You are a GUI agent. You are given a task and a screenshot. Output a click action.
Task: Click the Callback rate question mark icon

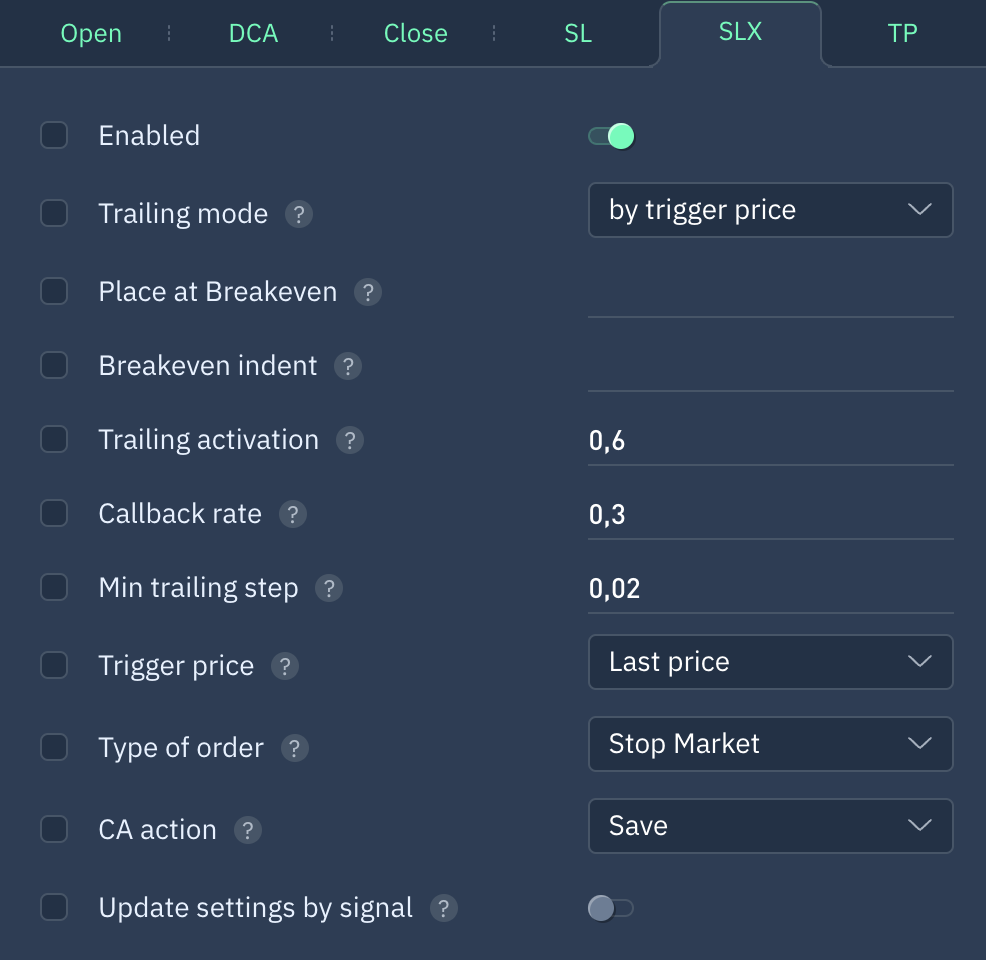click(292, 514)
